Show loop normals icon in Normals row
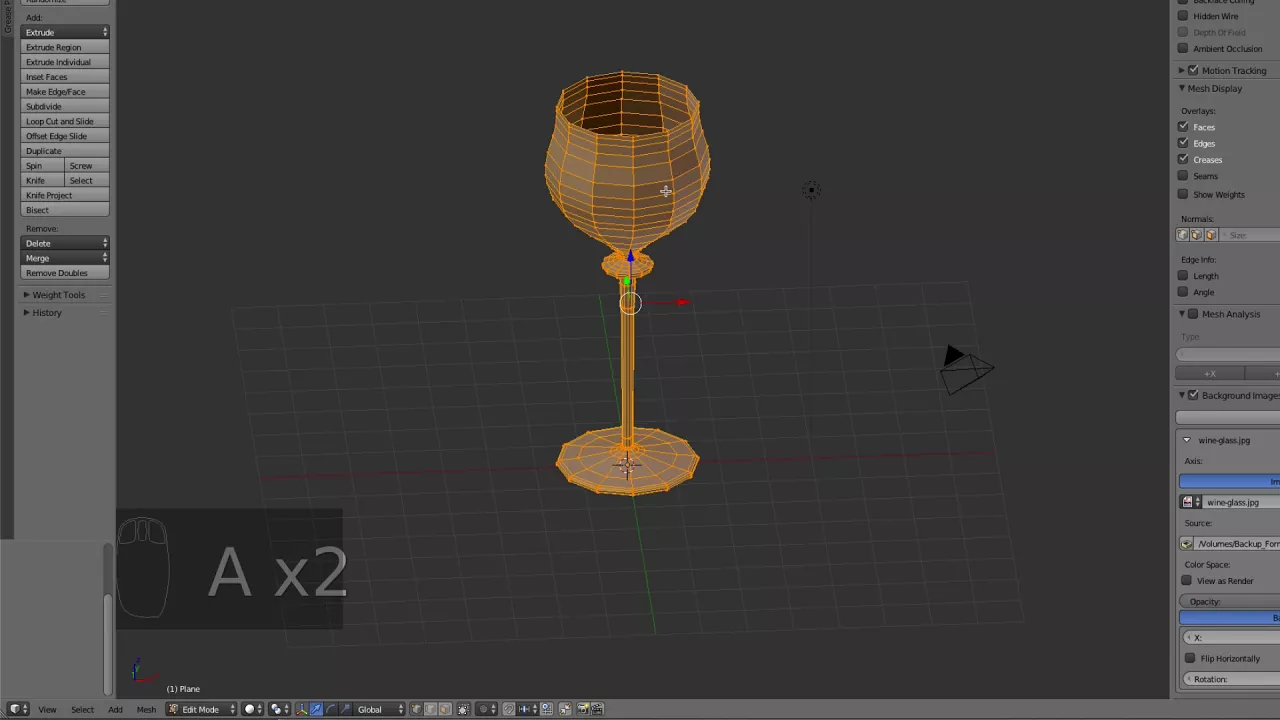Screen dimensions: 1280x720 click(x=1197, y=235)
